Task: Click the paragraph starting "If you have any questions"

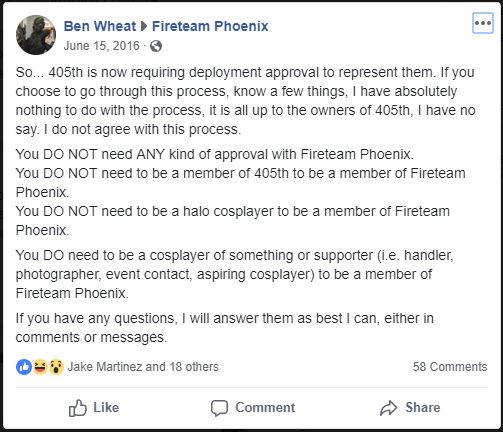Action: click(224, 328)
